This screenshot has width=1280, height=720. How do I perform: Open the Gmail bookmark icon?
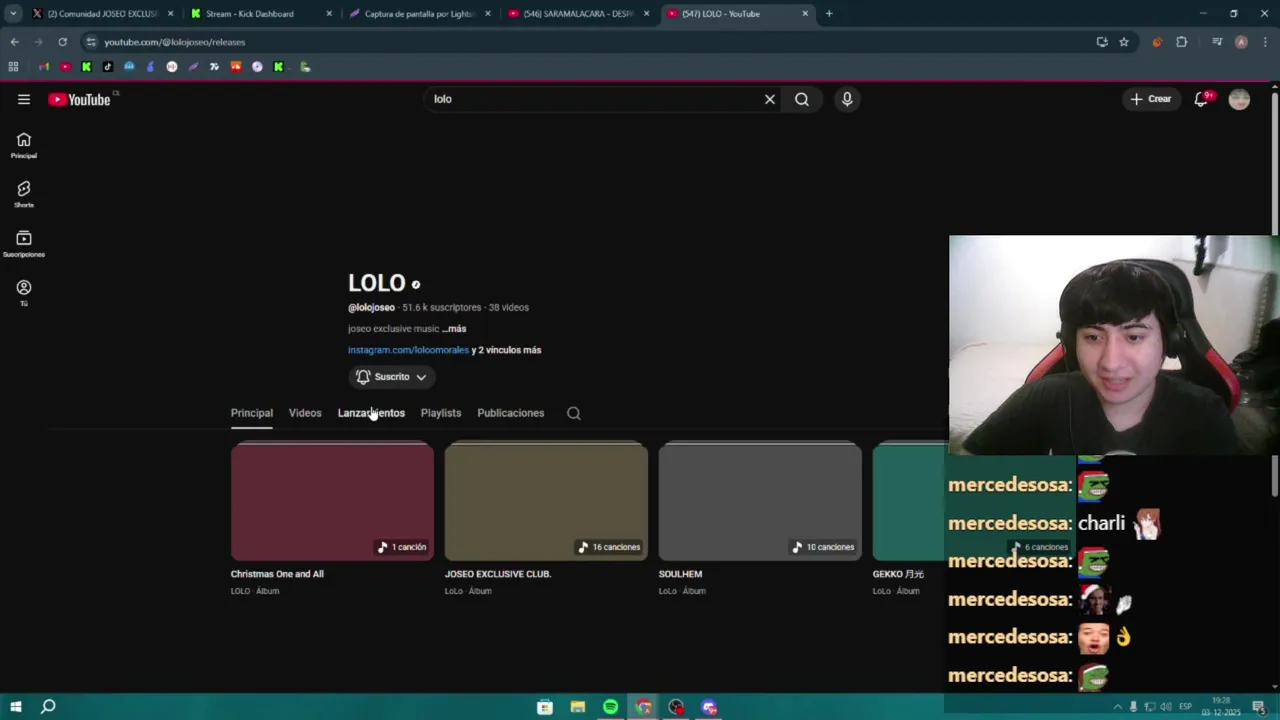[x=44, y=67]
